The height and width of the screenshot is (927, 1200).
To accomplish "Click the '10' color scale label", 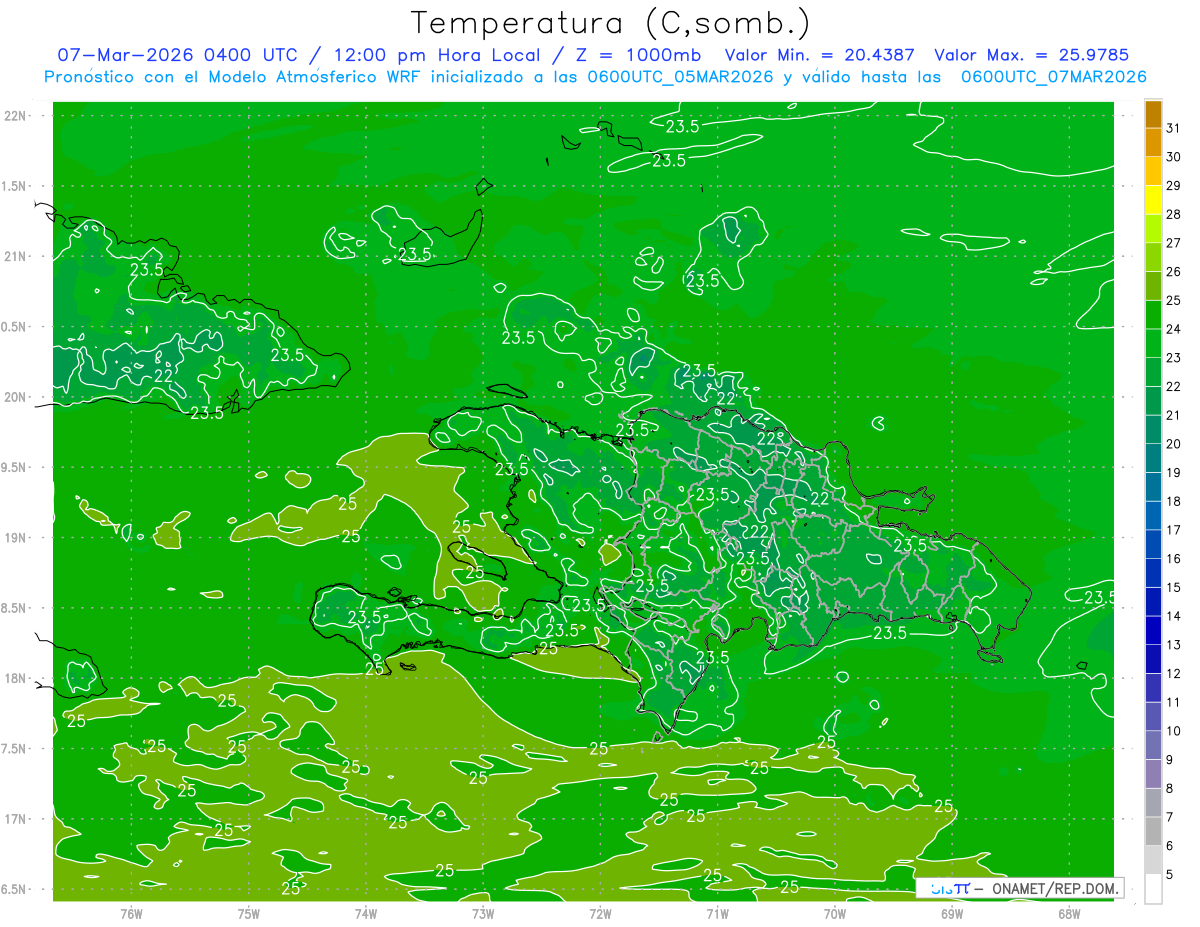I will click(1174, 731).
